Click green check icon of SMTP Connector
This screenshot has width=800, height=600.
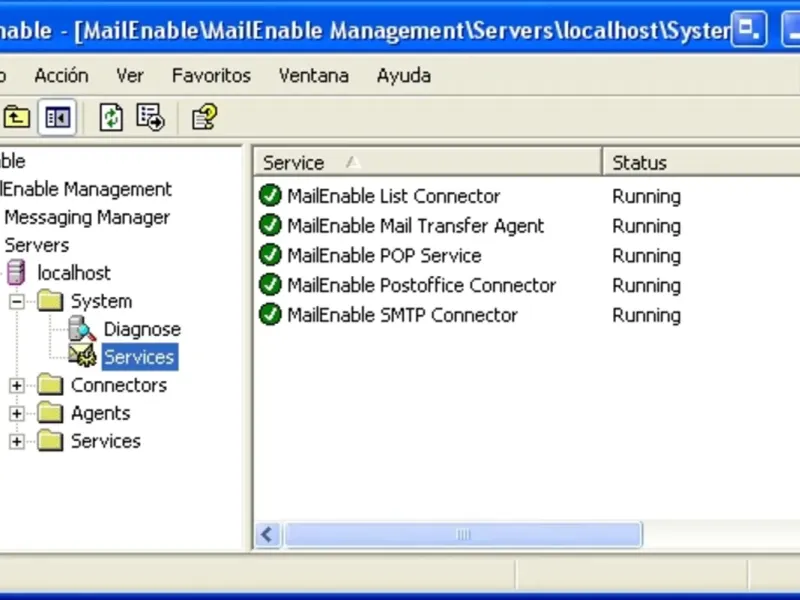[270, 314]
